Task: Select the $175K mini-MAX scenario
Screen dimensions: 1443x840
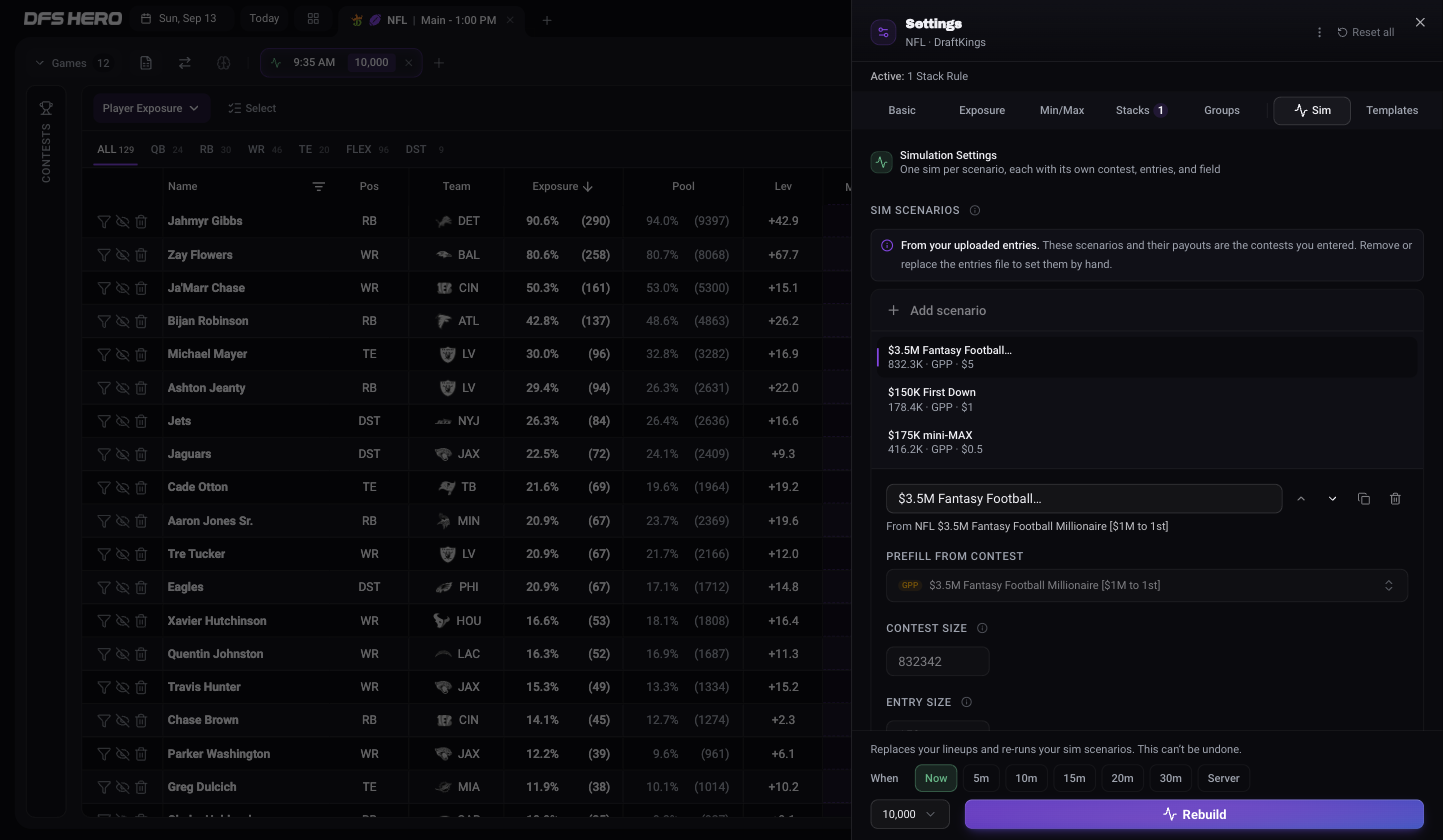Action: (1146, 442)
